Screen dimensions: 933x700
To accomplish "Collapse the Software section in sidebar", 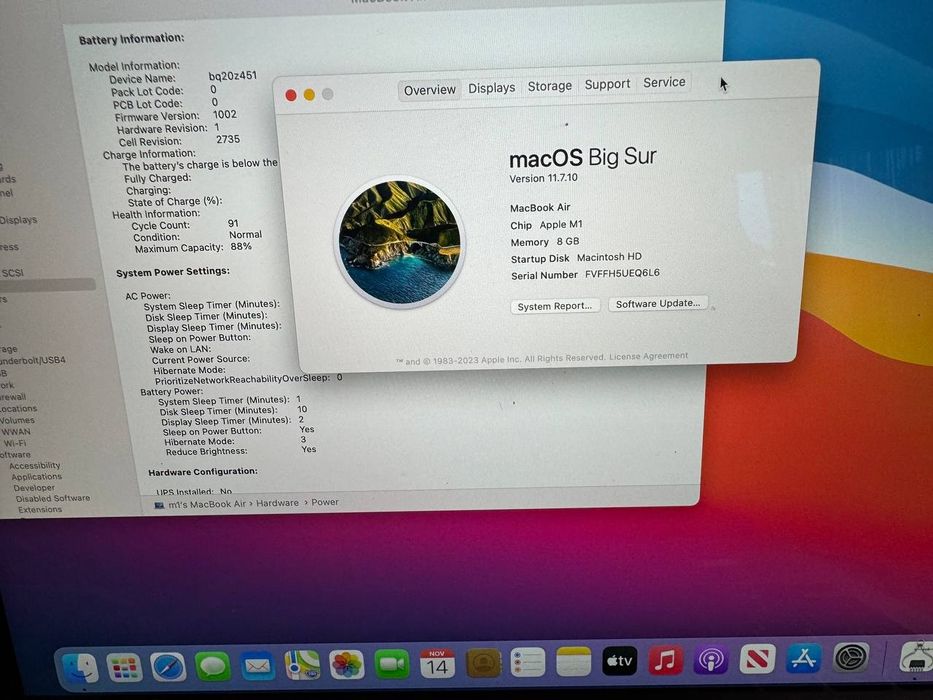I will 15,455.
